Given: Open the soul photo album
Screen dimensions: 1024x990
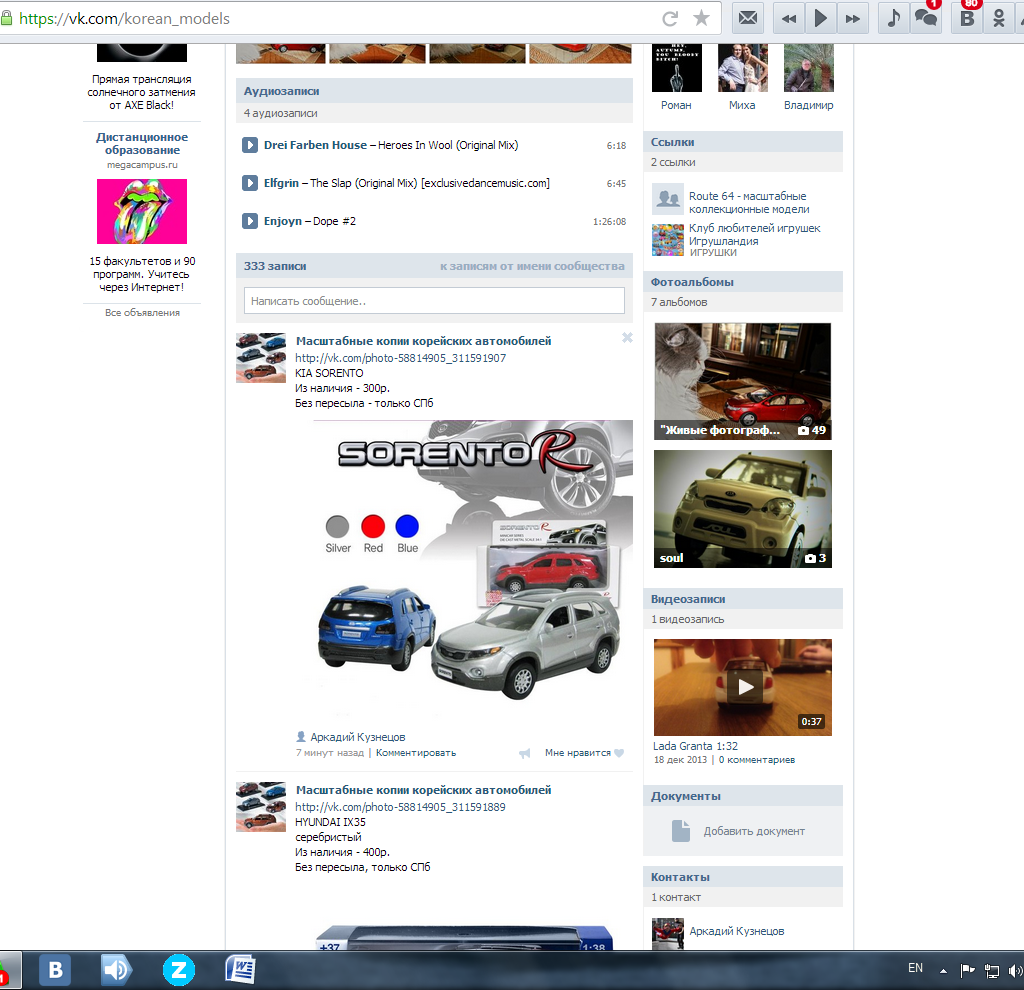Looking at the screenshot, I should (x=742, y=509).
